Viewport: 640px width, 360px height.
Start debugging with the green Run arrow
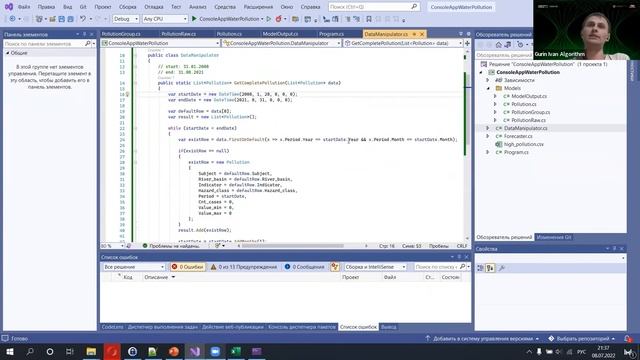[x=194, y=19]
